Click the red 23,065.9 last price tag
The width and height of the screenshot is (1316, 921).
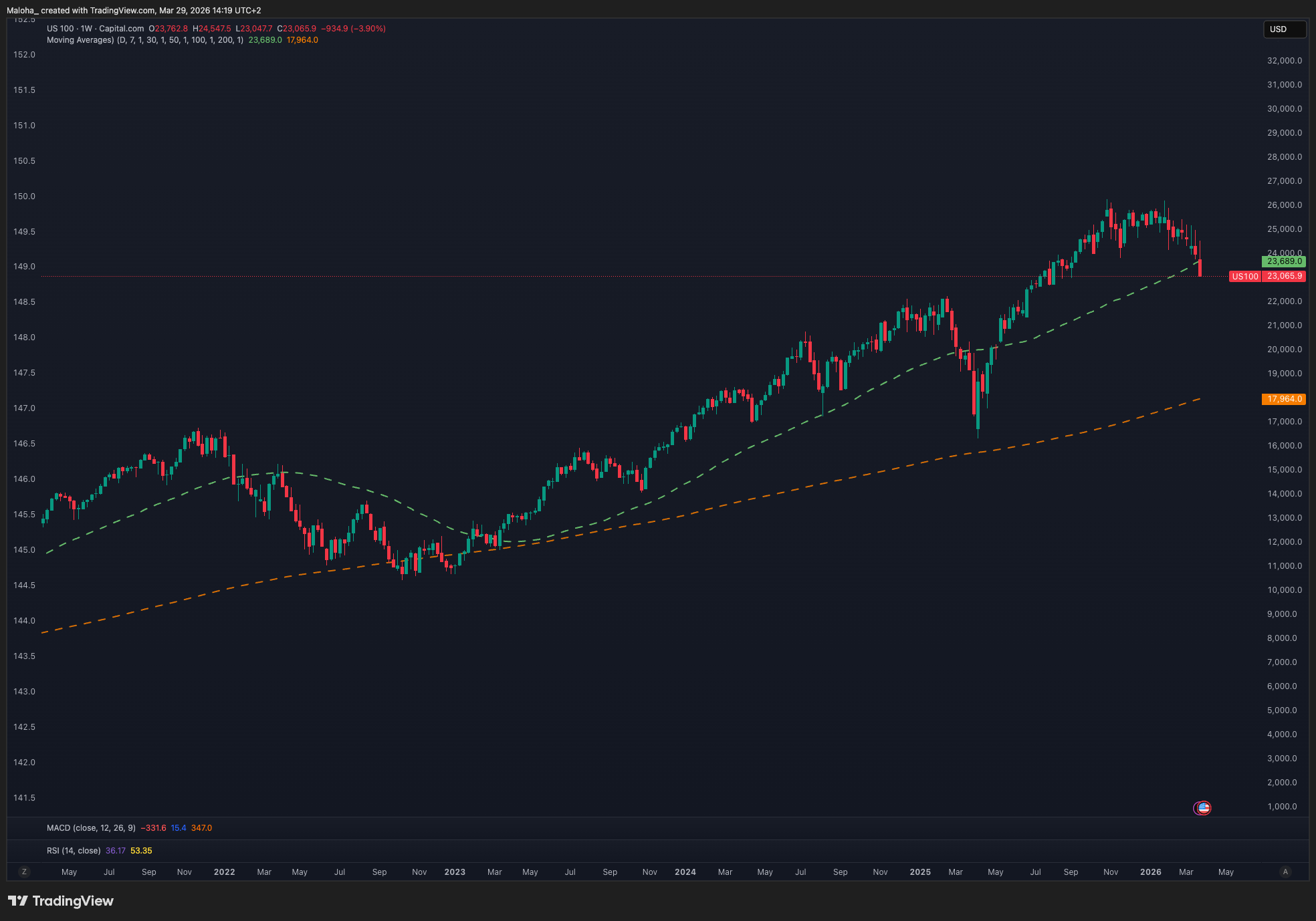(1284, 276)
